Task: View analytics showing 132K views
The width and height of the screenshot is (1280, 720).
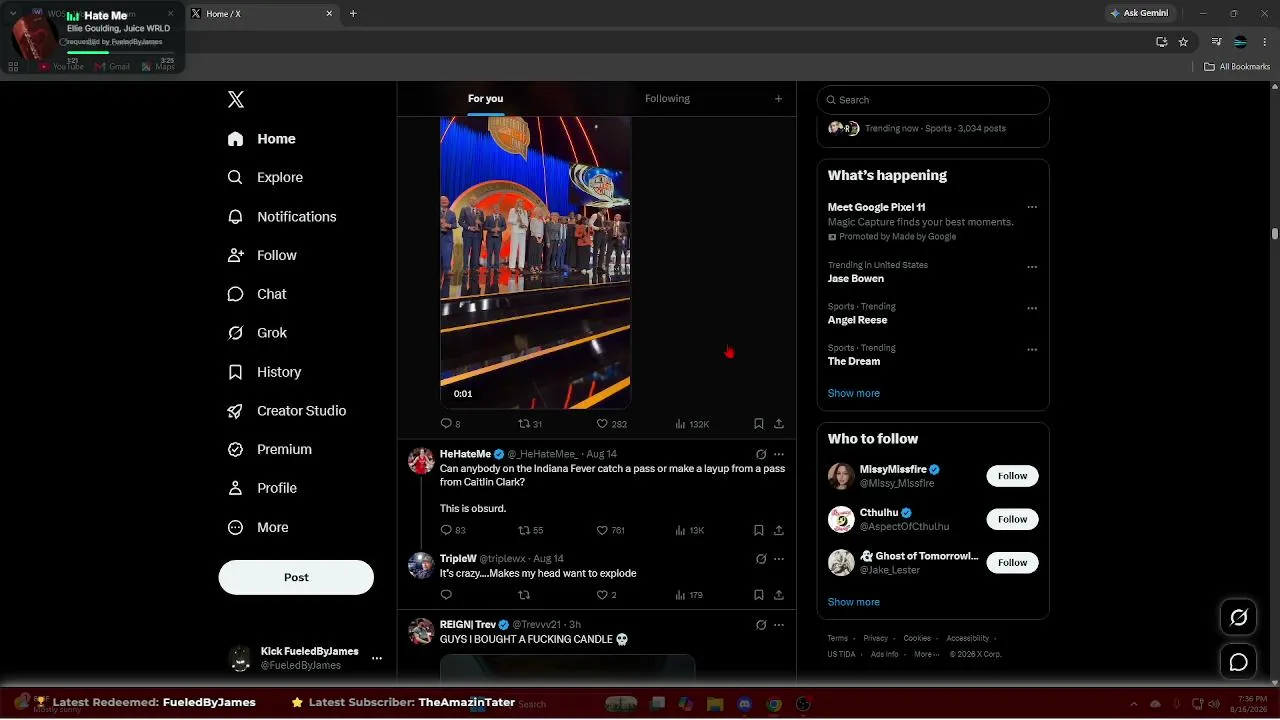Action: (691, 424)
